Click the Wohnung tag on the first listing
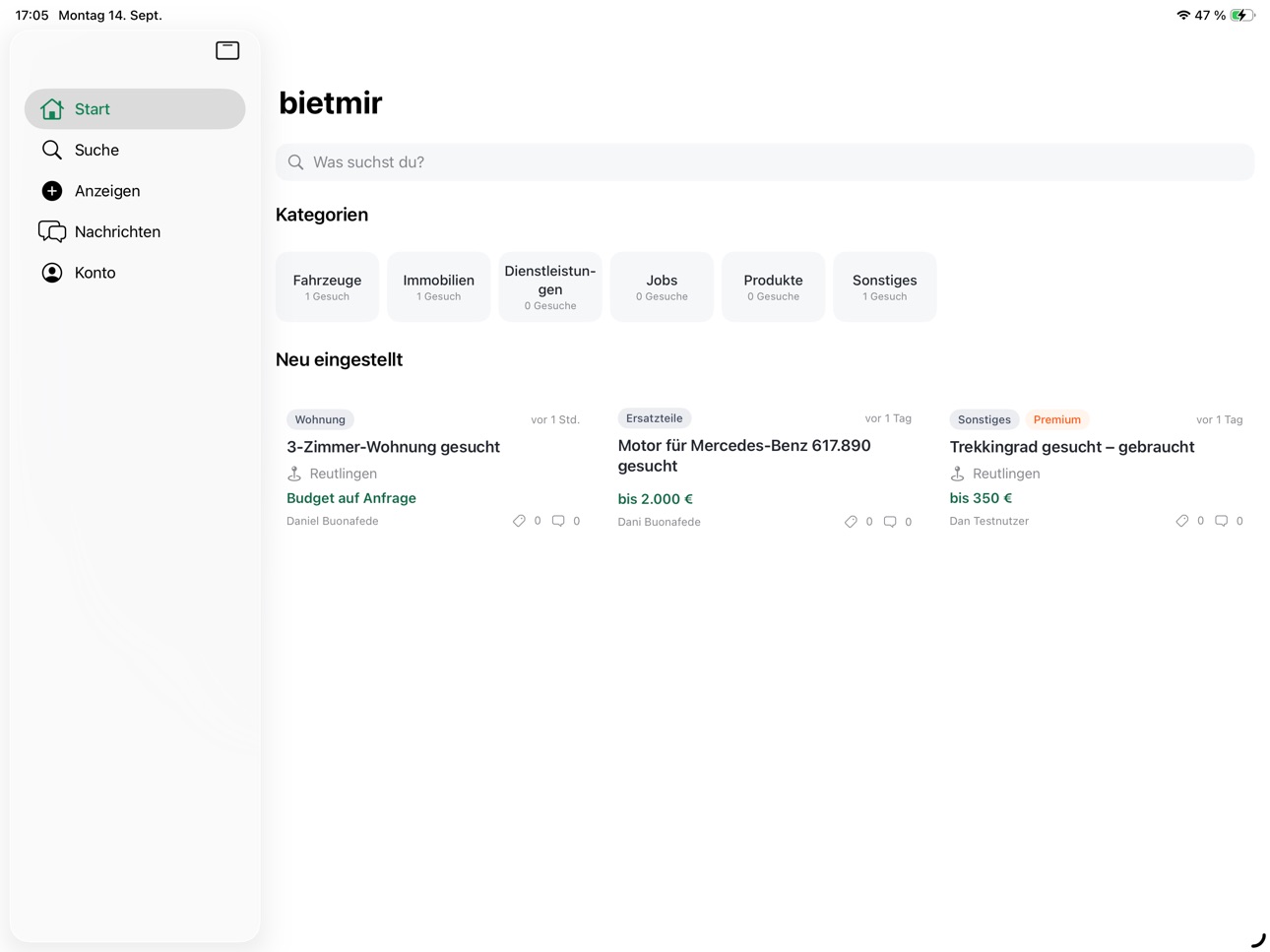Screen dimensions: 1270x952 tap(320, 419)
